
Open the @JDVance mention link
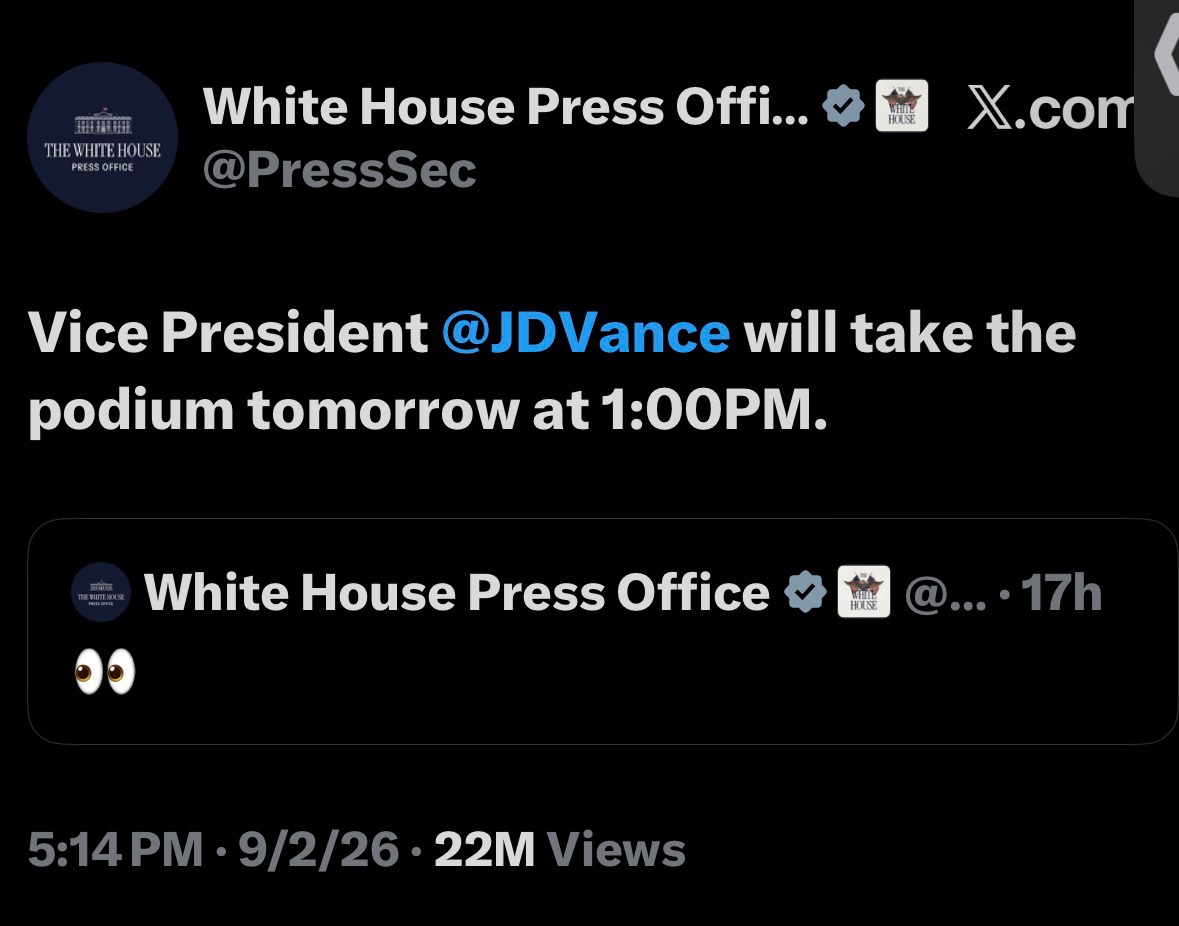[586, 332]
